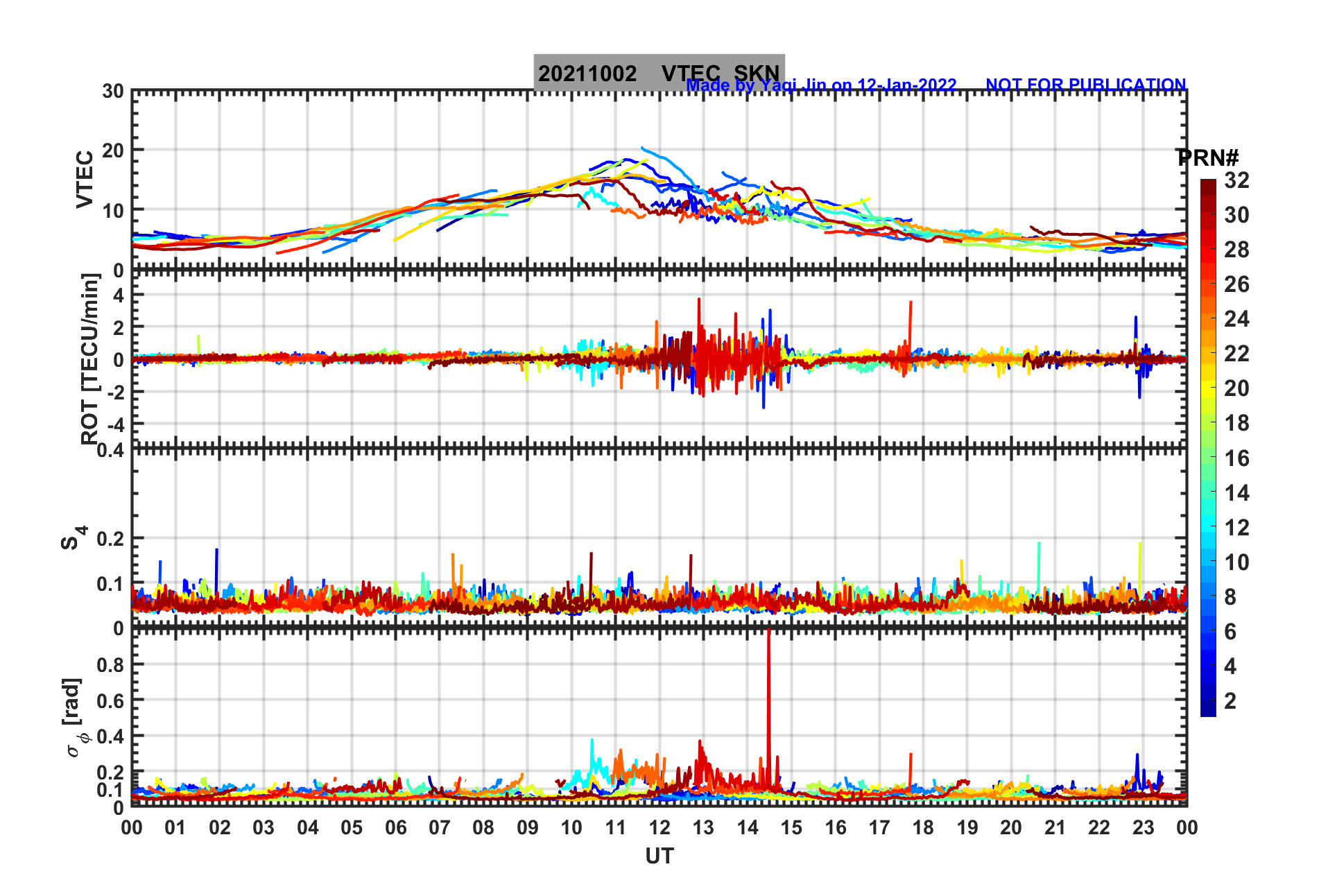Click the red ROT spike near 17:45
The width and height of the screenshot is (1319, 896).
(910, 326)
